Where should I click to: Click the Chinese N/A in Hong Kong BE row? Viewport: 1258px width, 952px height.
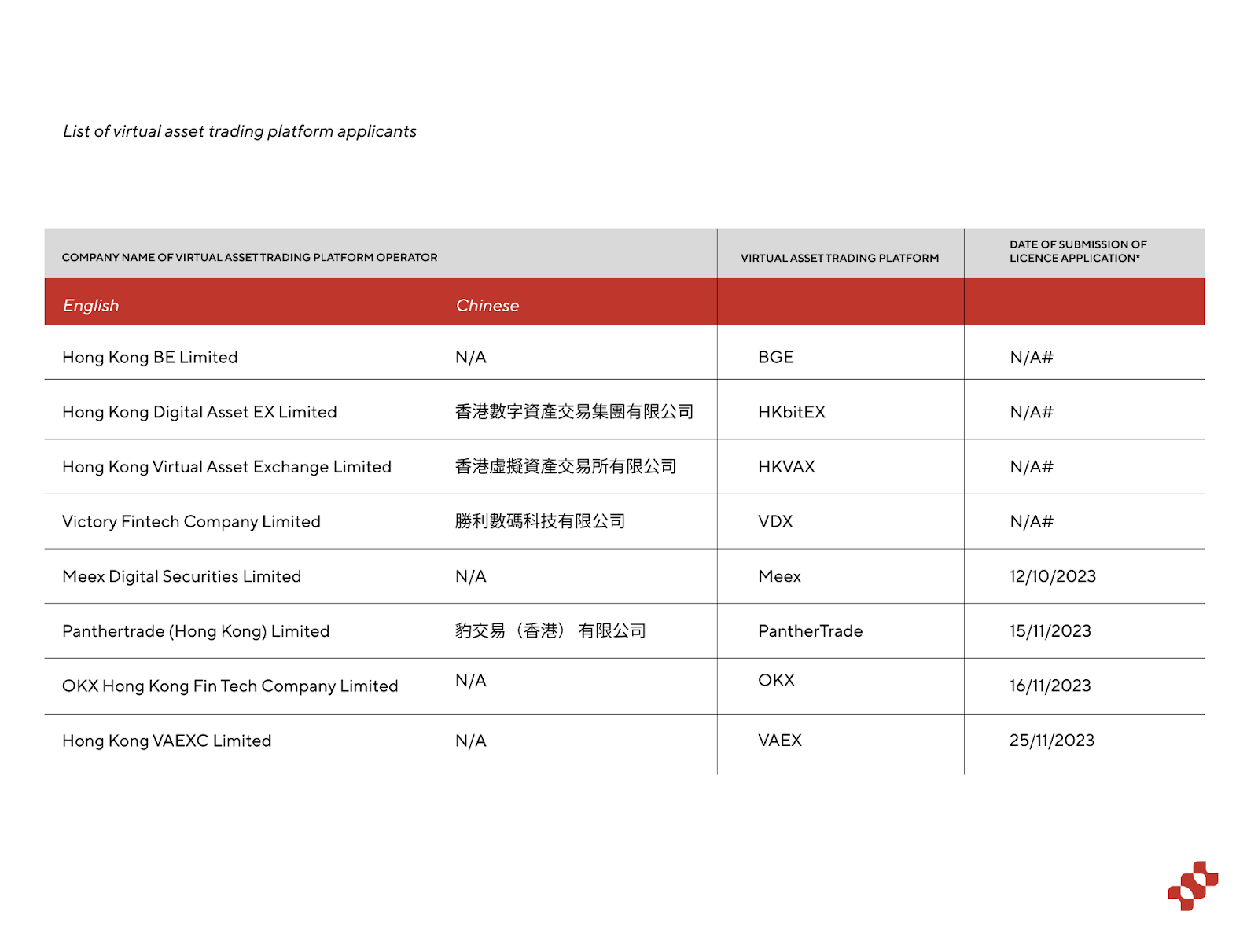[x=471, y=357]
